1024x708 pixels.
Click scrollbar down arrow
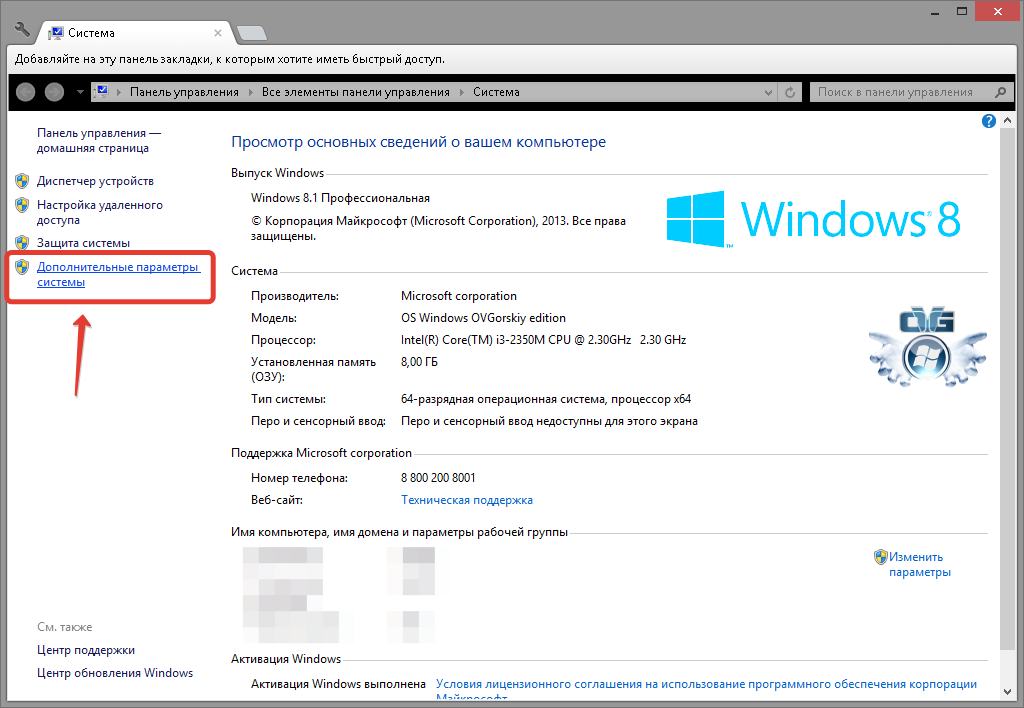click(x=1007, y=691)
